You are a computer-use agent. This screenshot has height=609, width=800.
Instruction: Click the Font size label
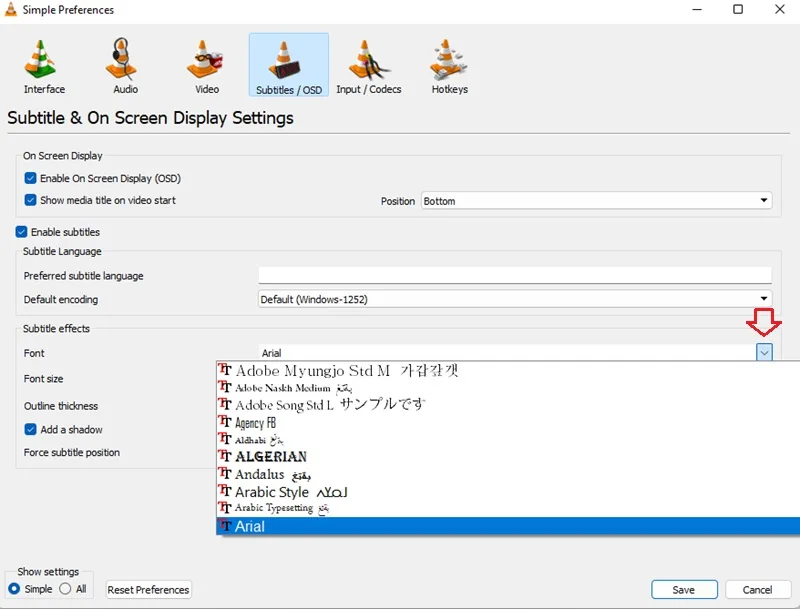(43, 378)
